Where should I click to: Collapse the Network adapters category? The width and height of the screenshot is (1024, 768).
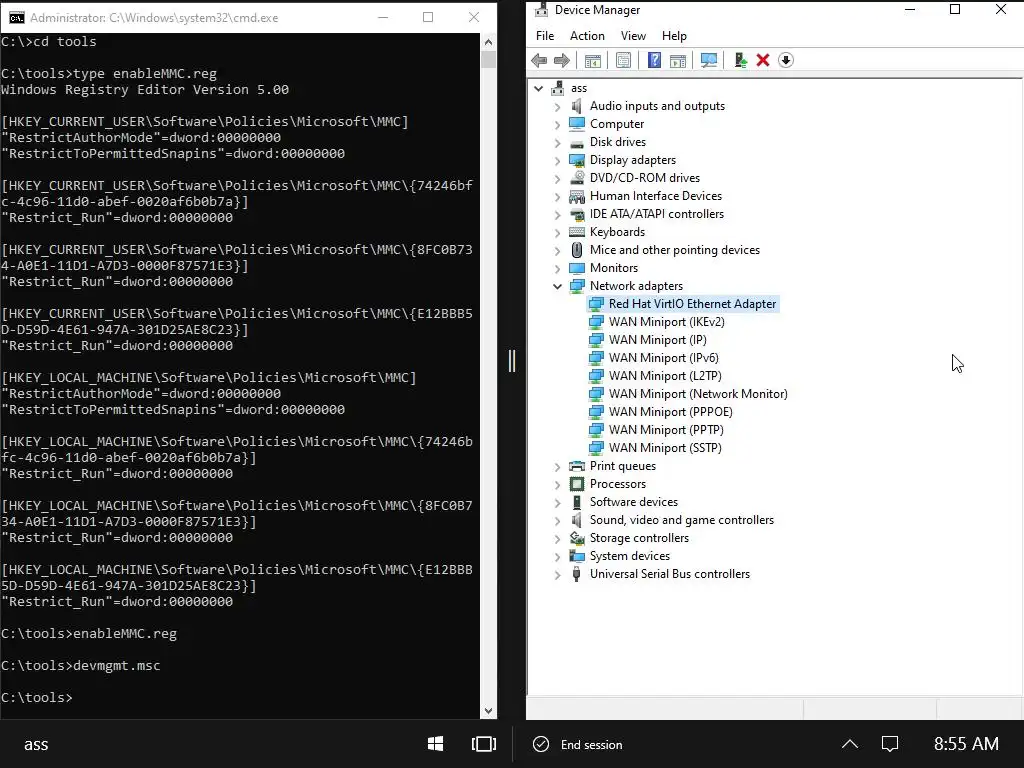557,286
